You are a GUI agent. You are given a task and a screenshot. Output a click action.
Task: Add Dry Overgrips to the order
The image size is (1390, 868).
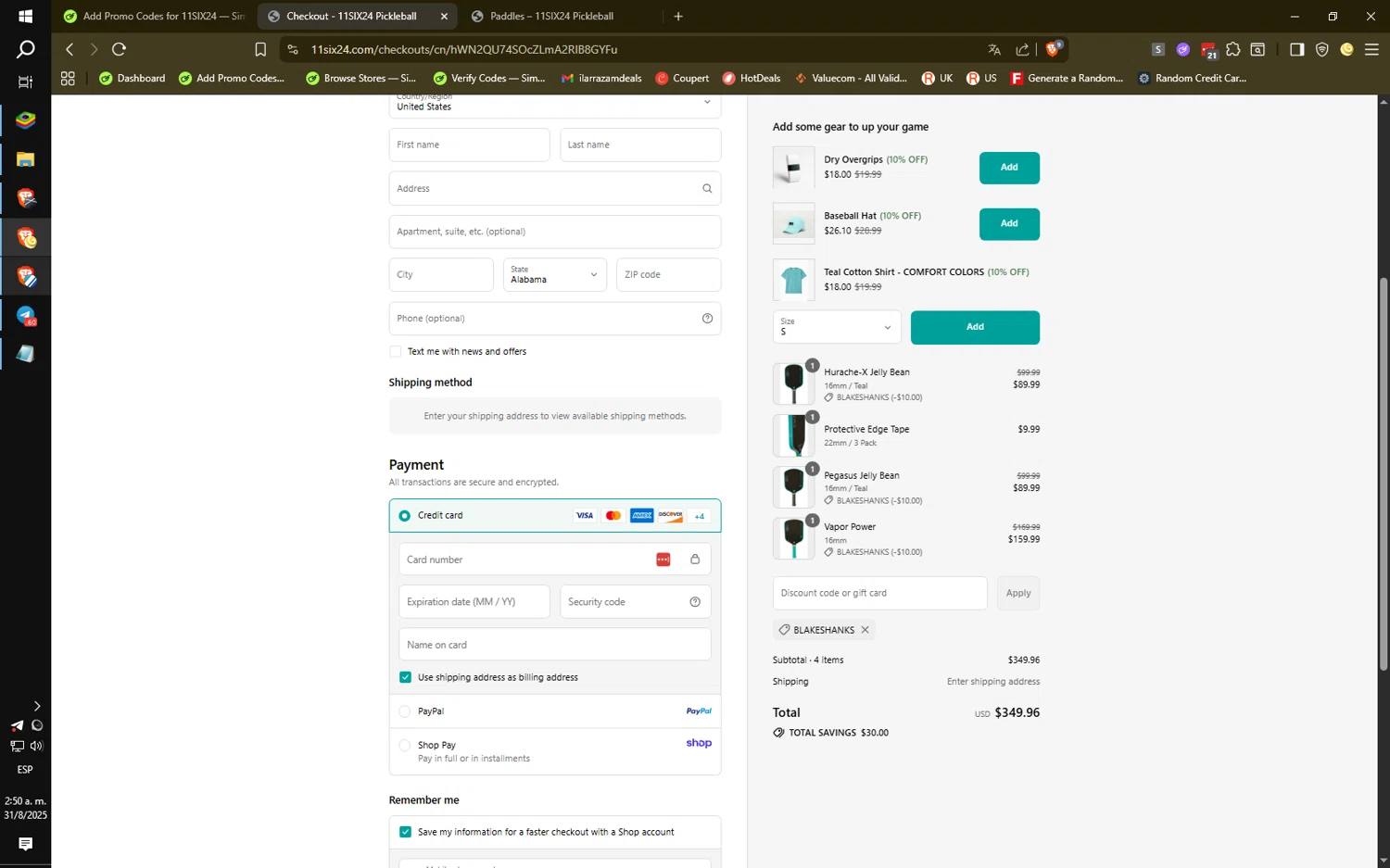click(1009, 168)
